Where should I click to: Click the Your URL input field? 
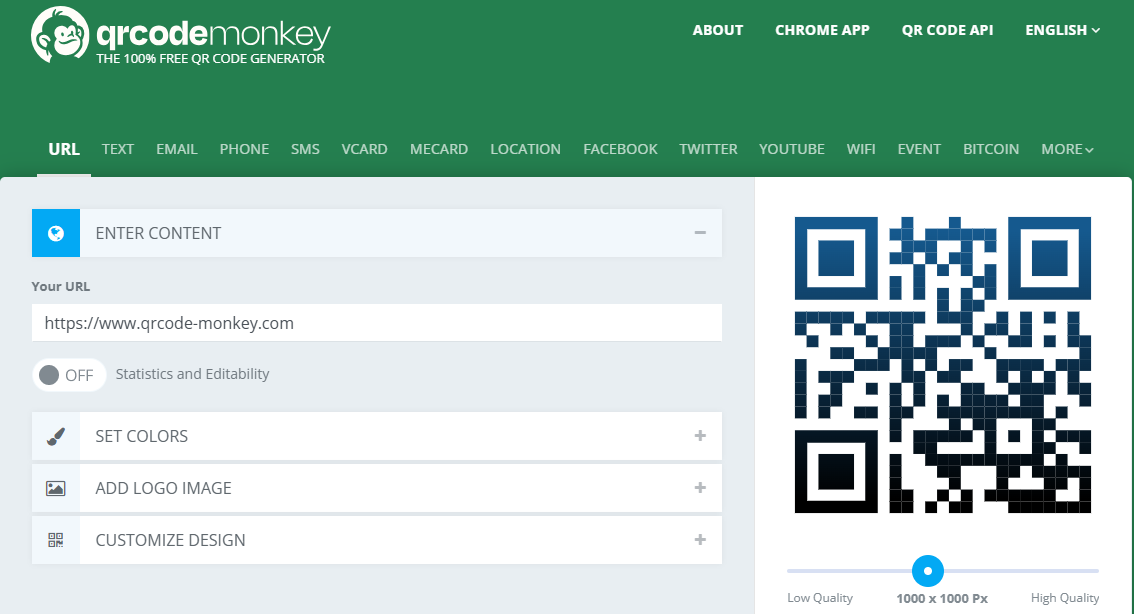377,323
